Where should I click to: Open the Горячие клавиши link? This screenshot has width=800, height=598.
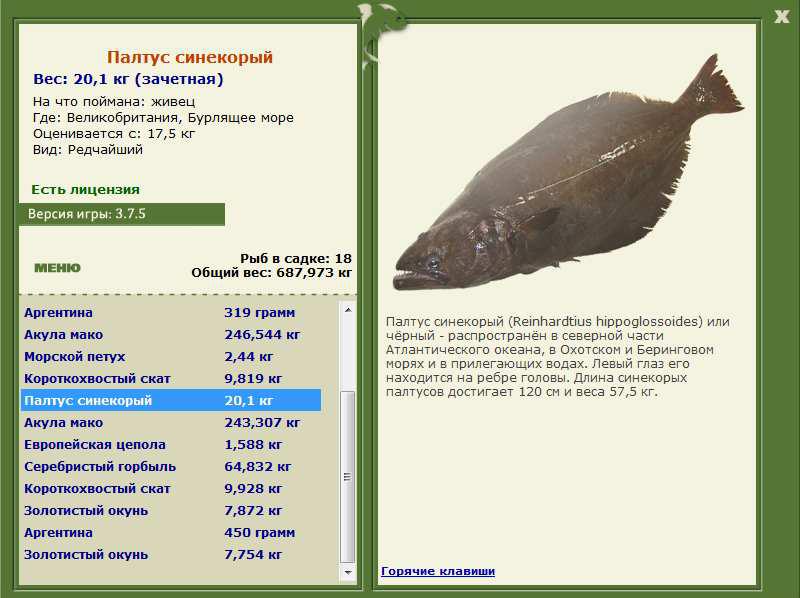click(x=438, y=571)
